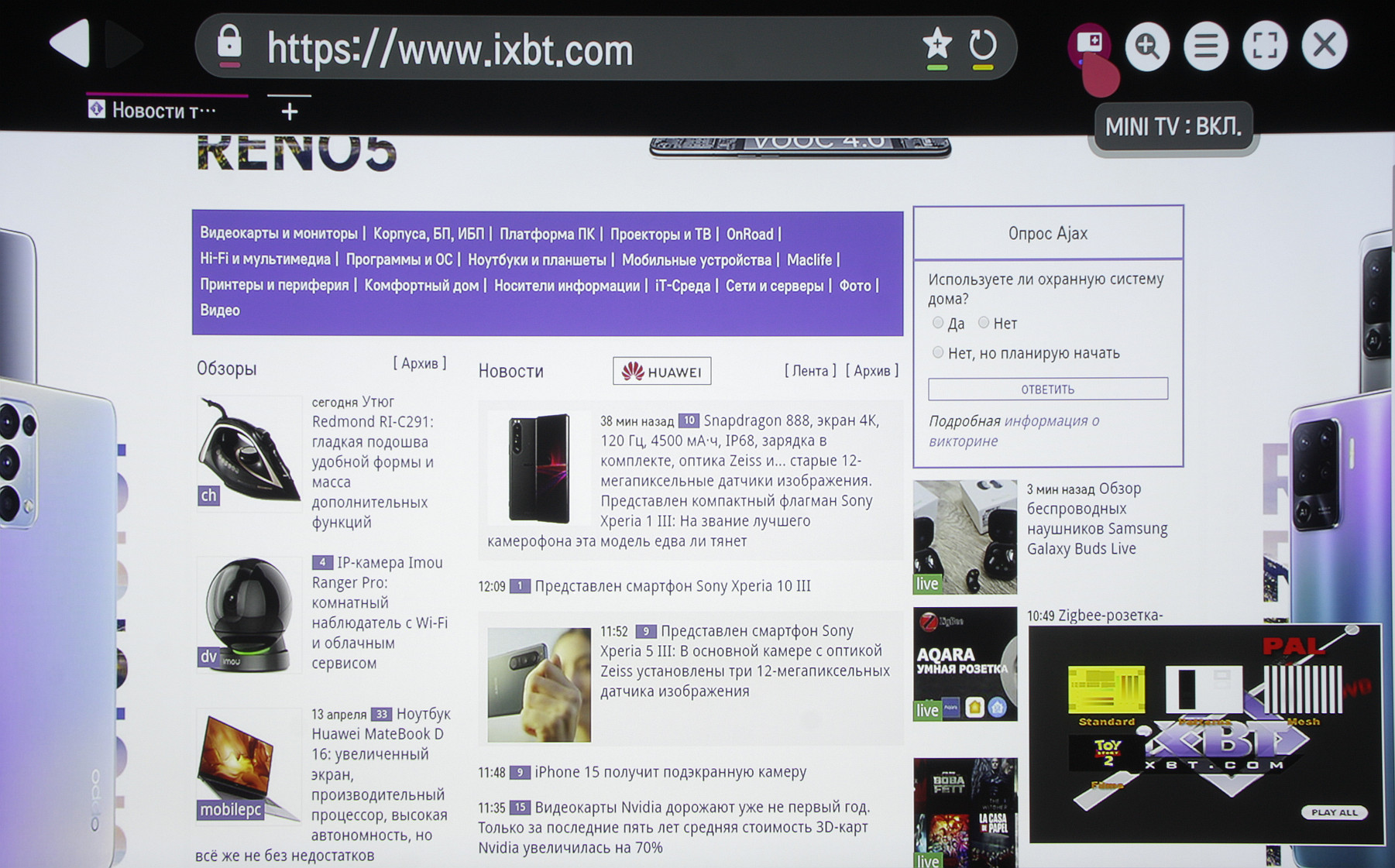Open the zoom magnifier tool

click(1147, 46)
